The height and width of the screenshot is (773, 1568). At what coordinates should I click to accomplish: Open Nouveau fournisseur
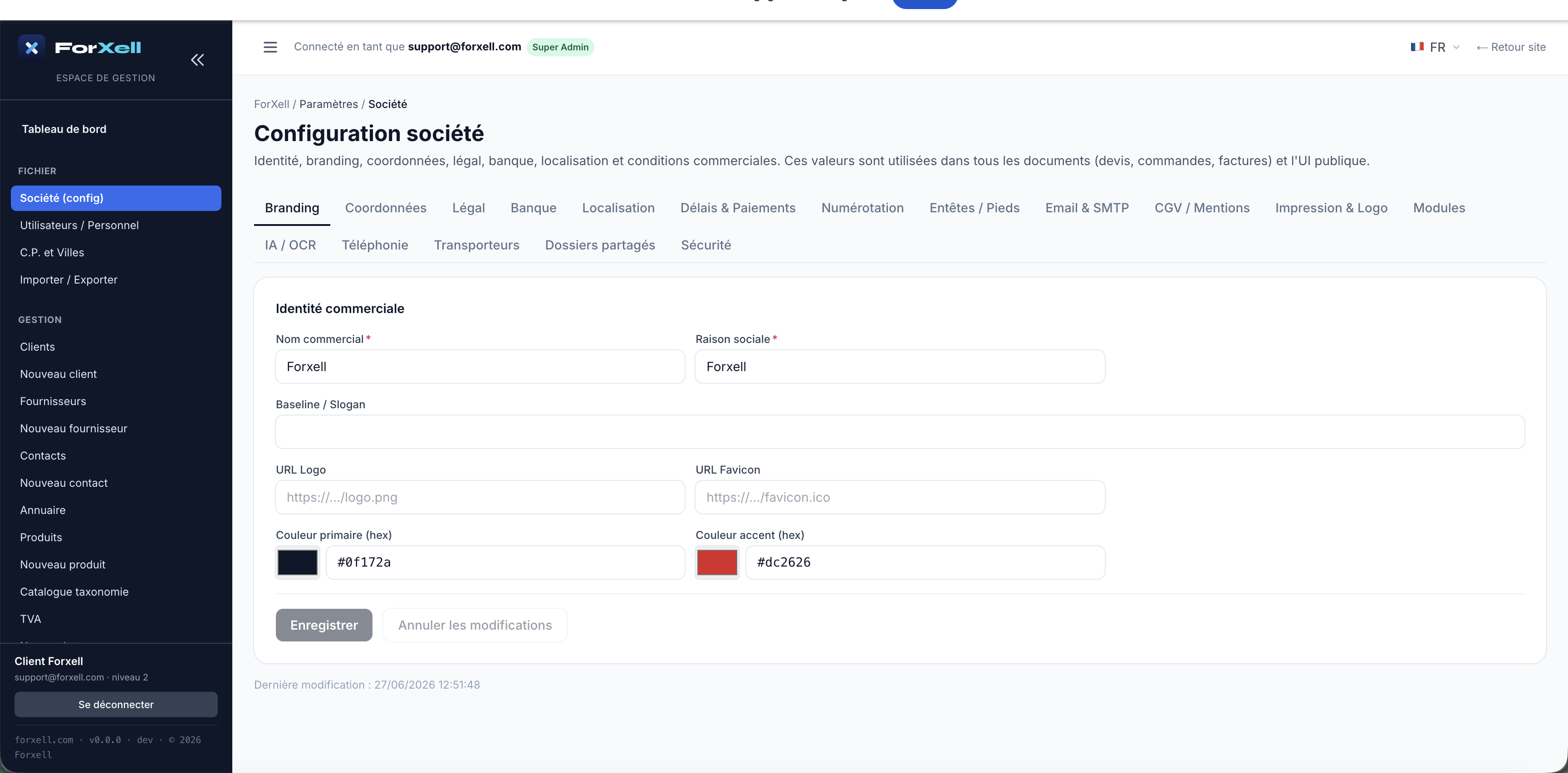[x=116, y=429]
